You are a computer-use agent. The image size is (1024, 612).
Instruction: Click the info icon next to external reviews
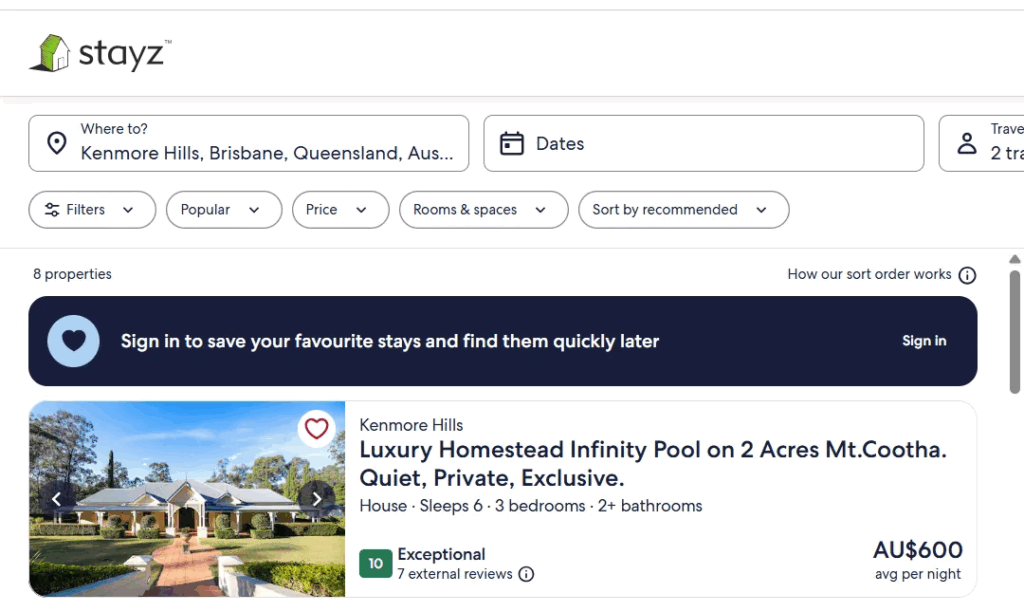tap(526, 574)
